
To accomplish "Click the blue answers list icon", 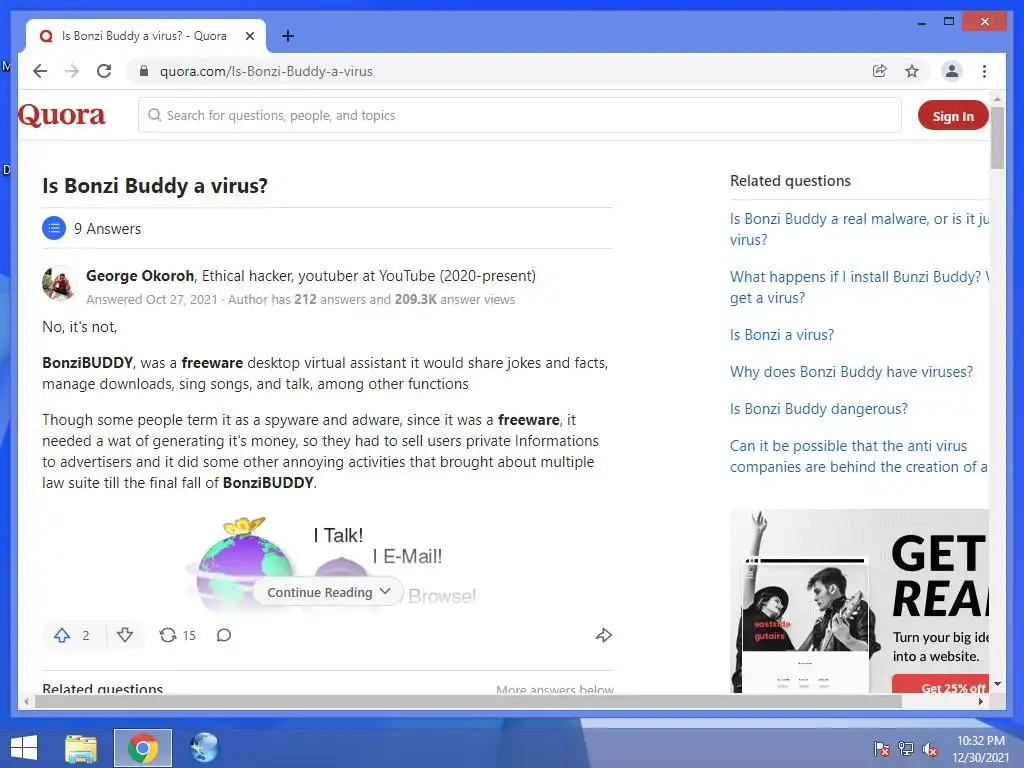I will coord(54,228).
